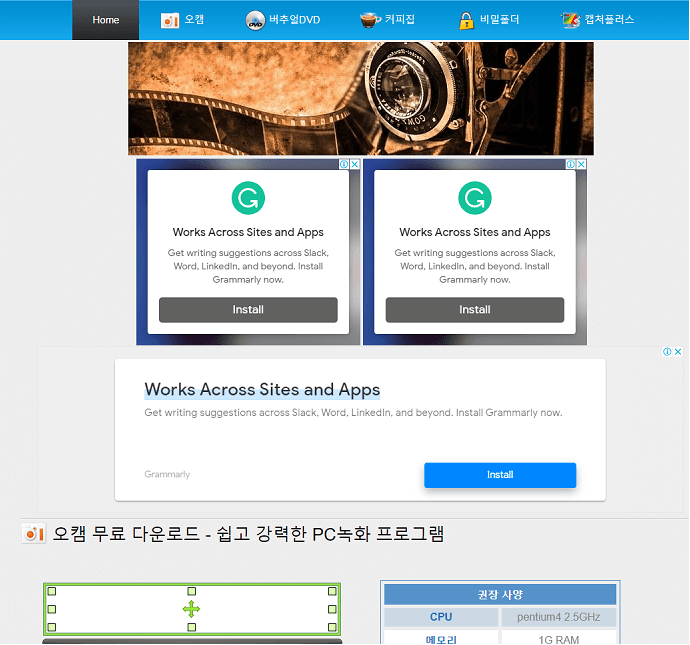Click the 1G RAM table cell

coord(558,638)
